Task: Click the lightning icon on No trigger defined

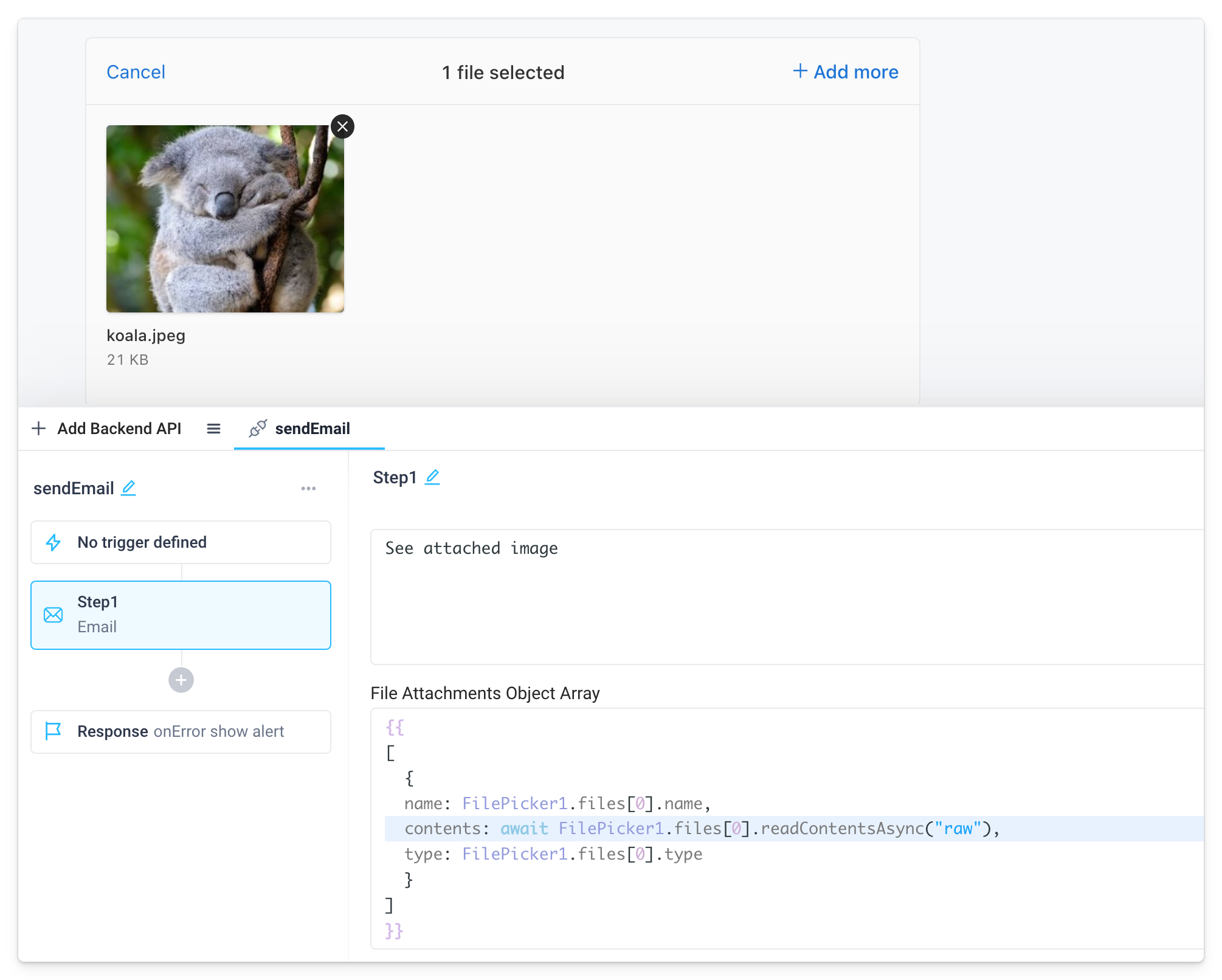Action: point(54,542)
